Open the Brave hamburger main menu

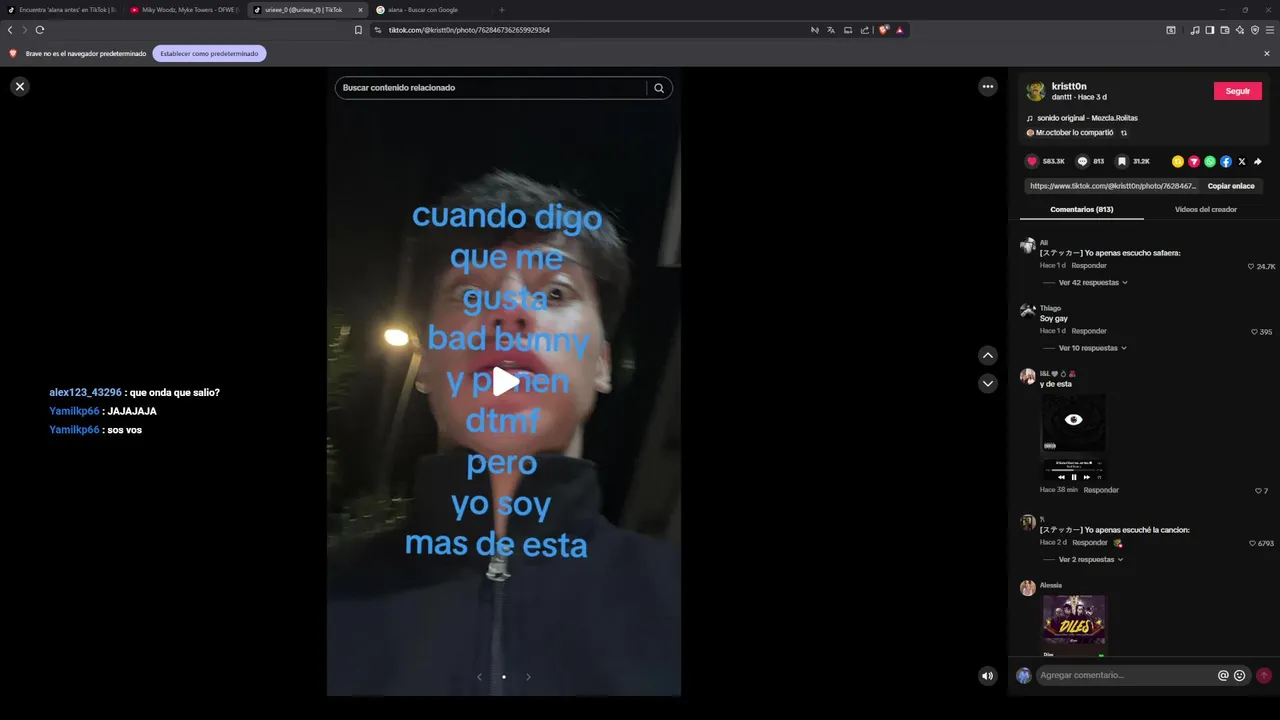click(1270, 30)
